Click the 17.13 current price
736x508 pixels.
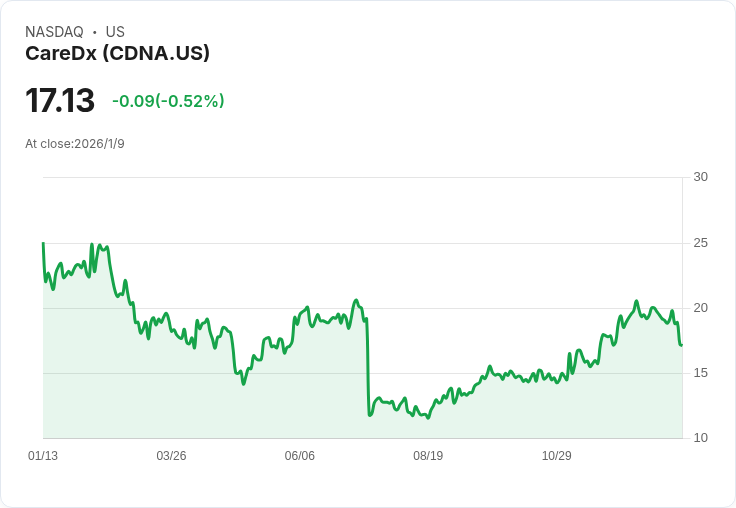click(x=60, y=101)
